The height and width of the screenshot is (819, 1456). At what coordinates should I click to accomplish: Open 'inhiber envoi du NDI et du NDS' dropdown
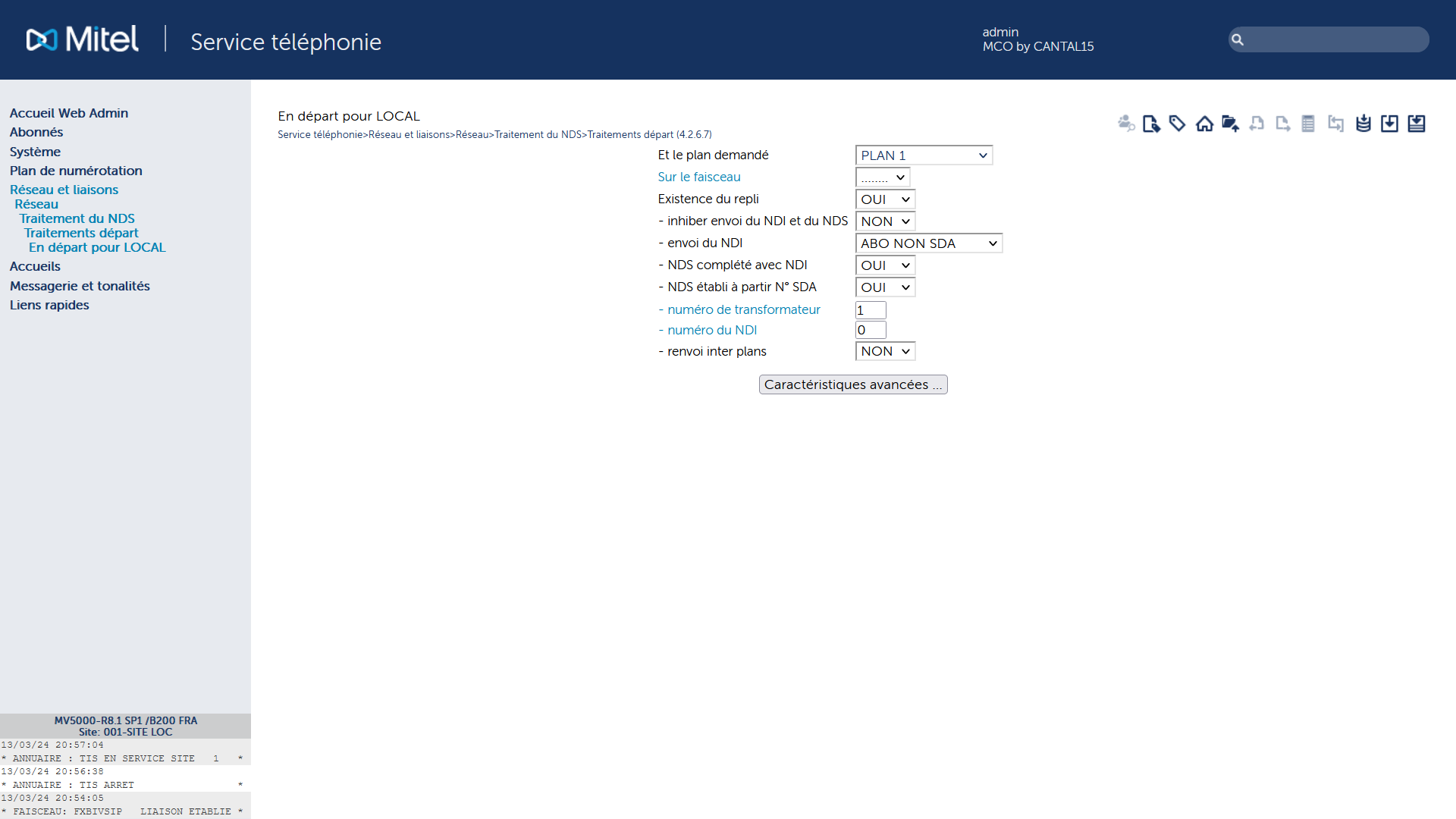point(885,221)
